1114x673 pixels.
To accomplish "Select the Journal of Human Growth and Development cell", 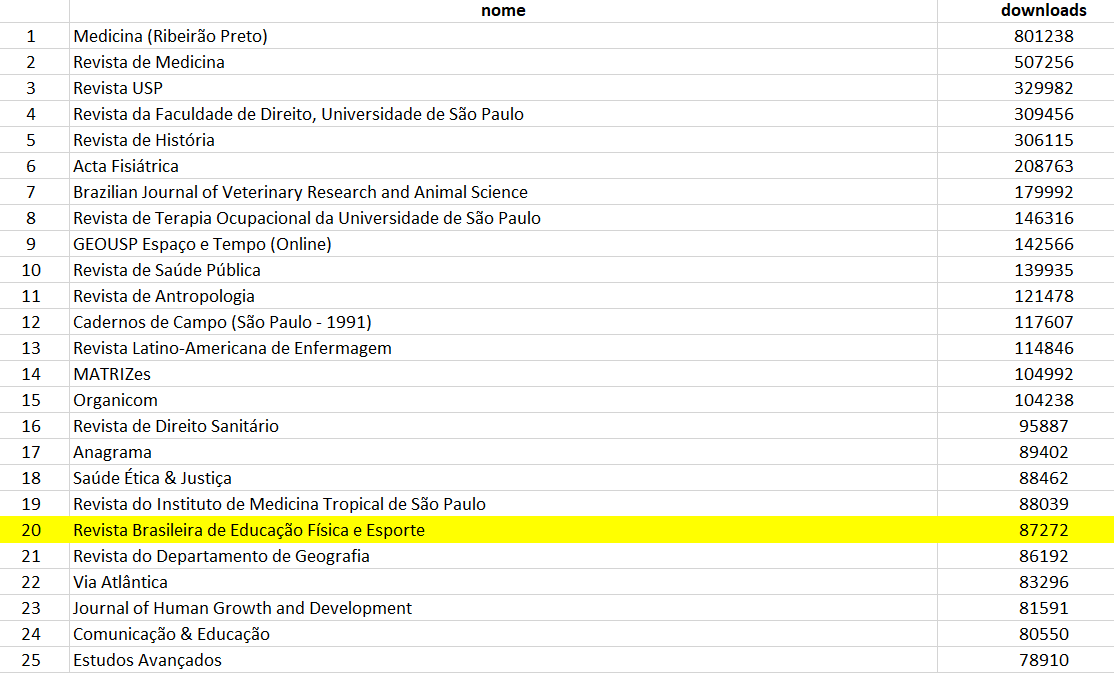I will [503, 608].
